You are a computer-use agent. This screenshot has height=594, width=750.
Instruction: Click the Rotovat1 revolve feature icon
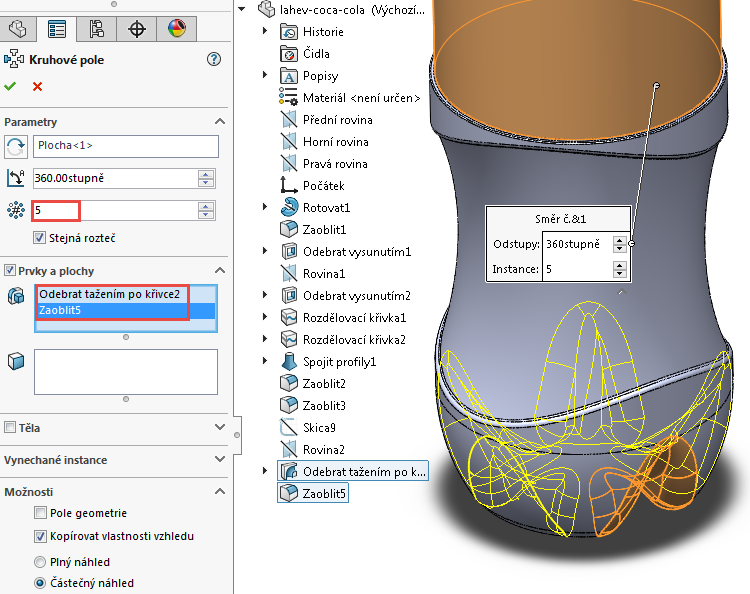tap(289, 208)
